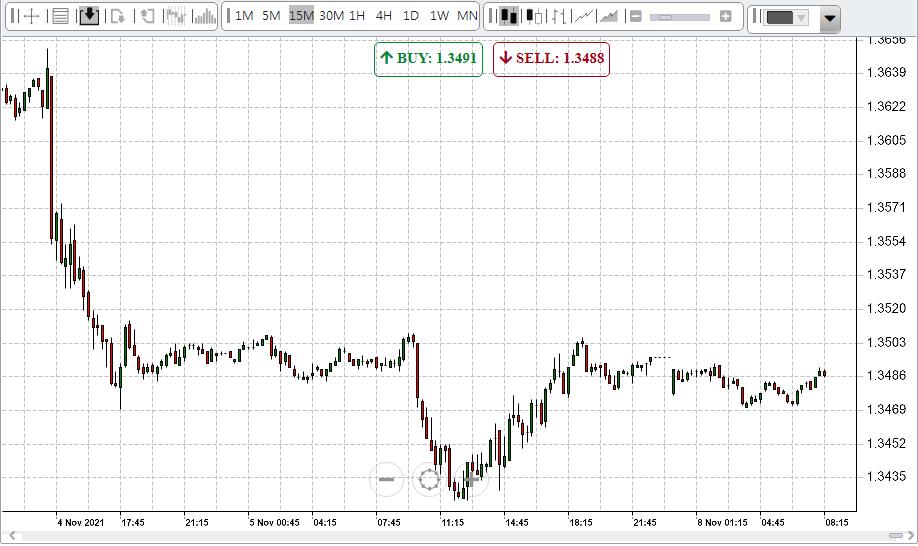918x546 pixels.
Task: Click the first toolbar group drag handle
Action: (13, 16)
